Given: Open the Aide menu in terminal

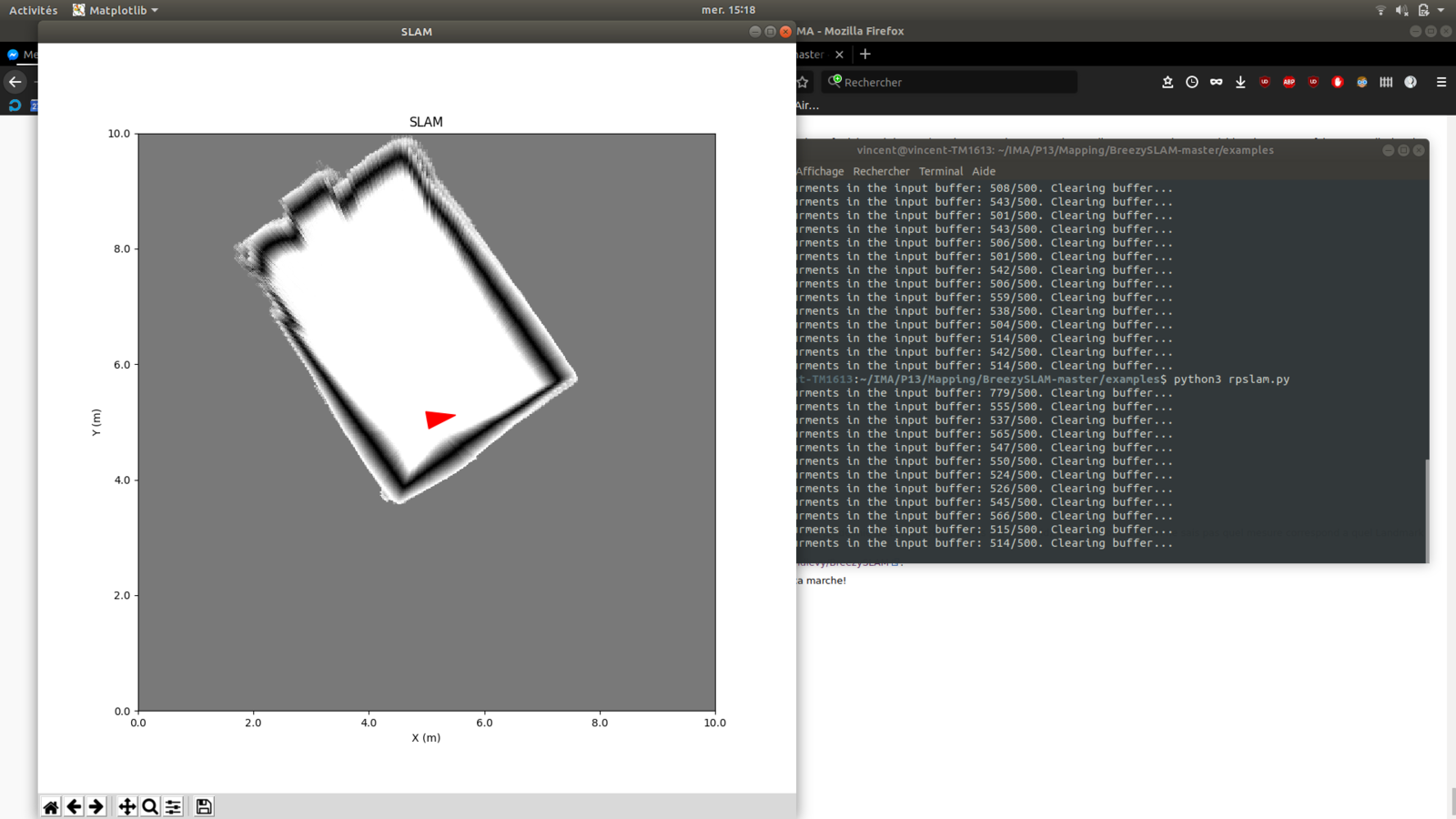Looking at the screenshot, I should [x=983, y=171].
